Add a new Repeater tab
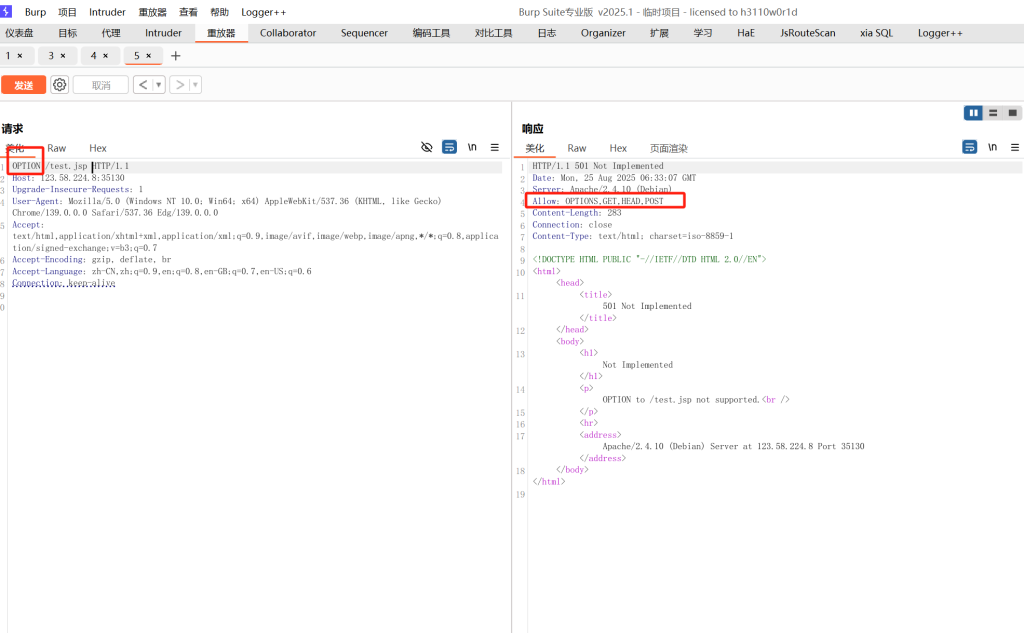This screenshot has height=633, width=1024. click(176, 56)
